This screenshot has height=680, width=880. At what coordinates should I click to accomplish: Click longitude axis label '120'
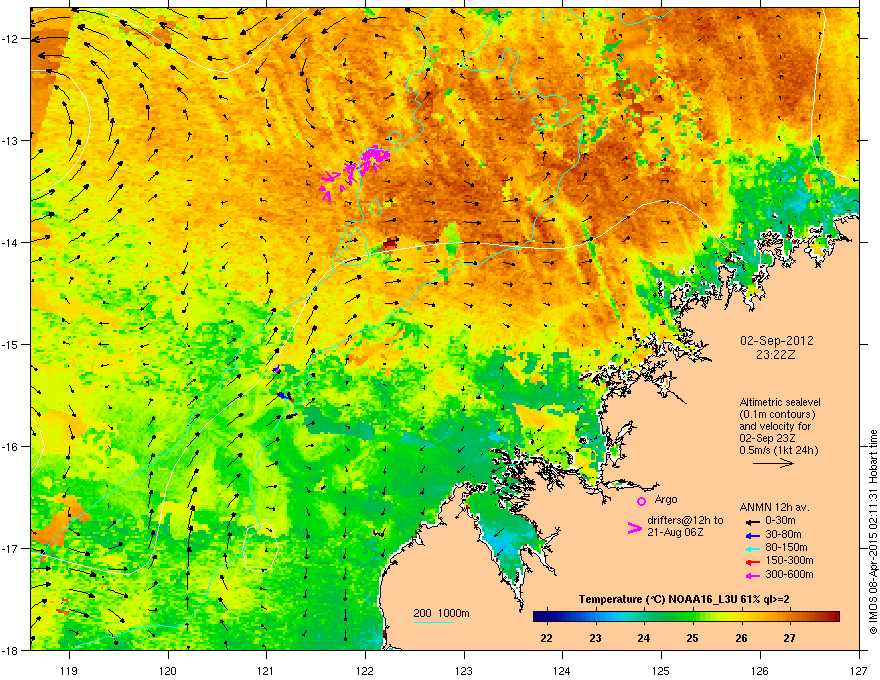(x=168, y=670)
